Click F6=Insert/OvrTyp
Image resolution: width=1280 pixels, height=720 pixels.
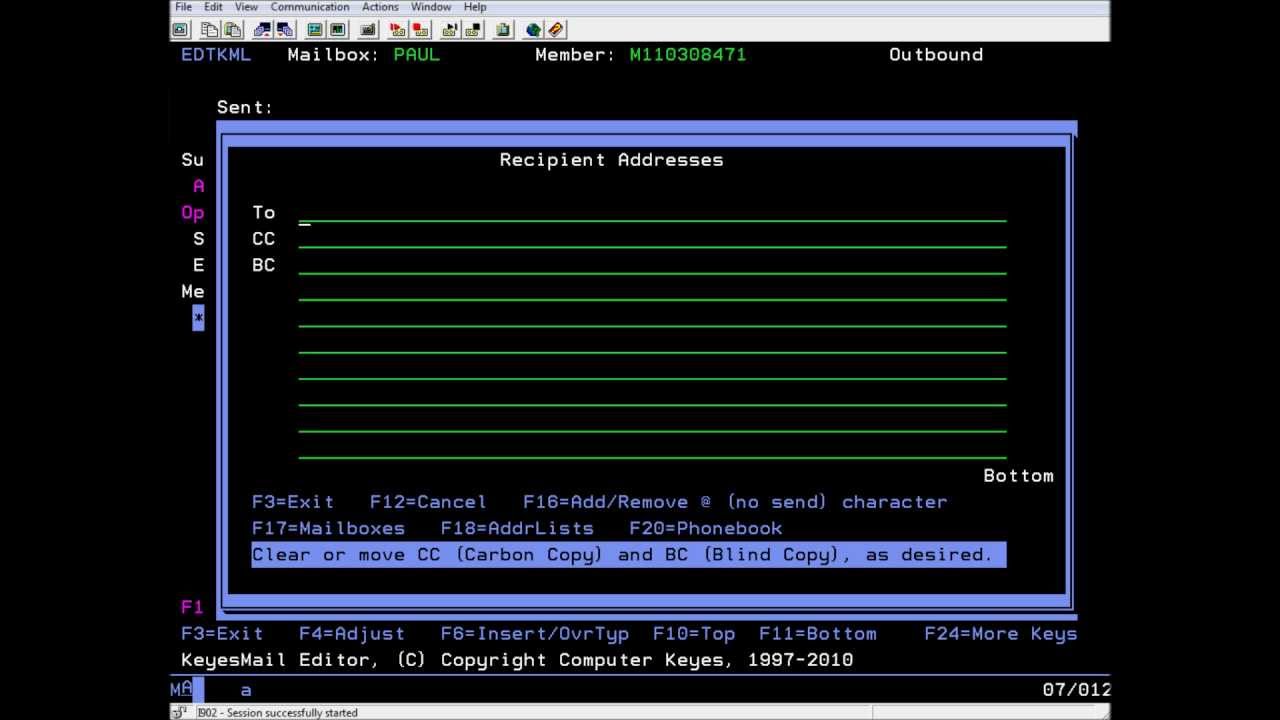coord(534,634)
